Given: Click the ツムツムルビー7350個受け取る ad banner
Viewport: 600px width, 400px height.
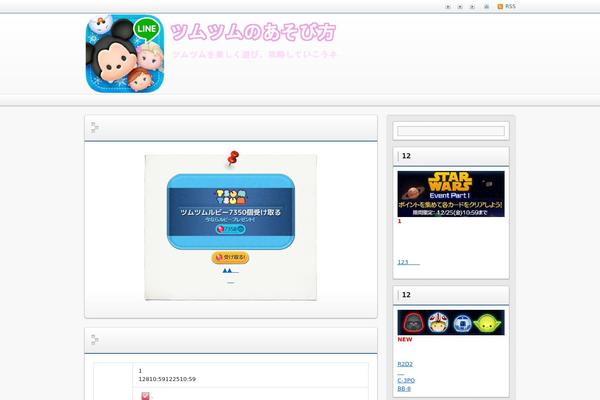Looking at the screenshot, I should [231, 212].
